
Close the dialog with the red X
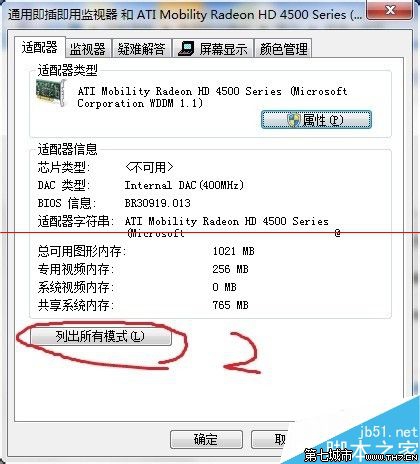point(389,10)
